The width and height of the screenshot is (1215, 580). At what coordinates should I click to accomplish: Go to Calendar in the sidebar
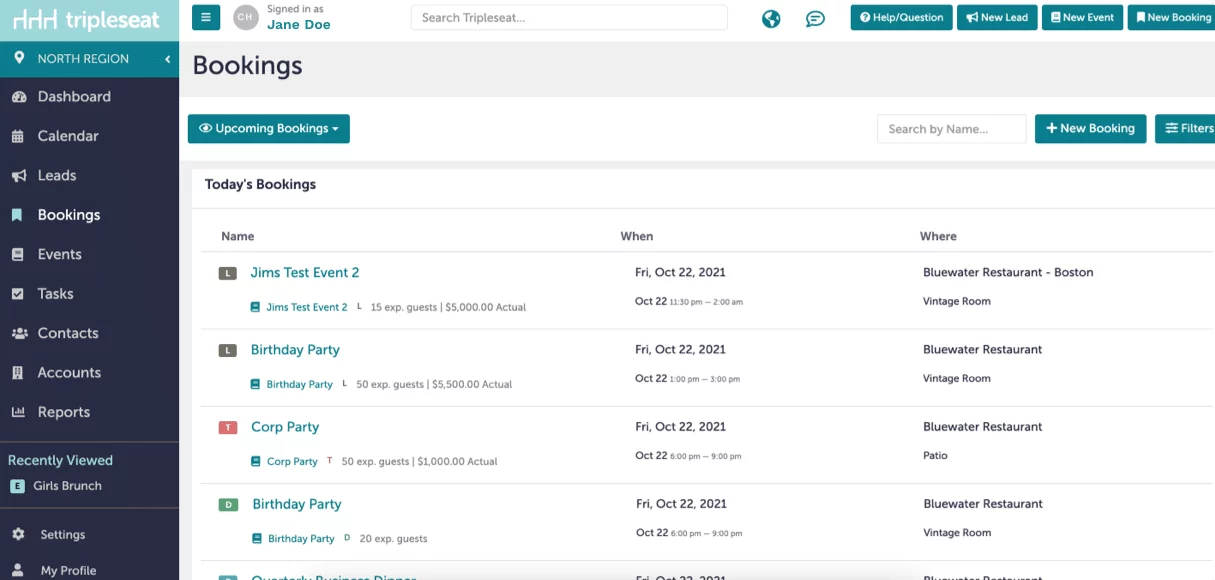[67, 136]
